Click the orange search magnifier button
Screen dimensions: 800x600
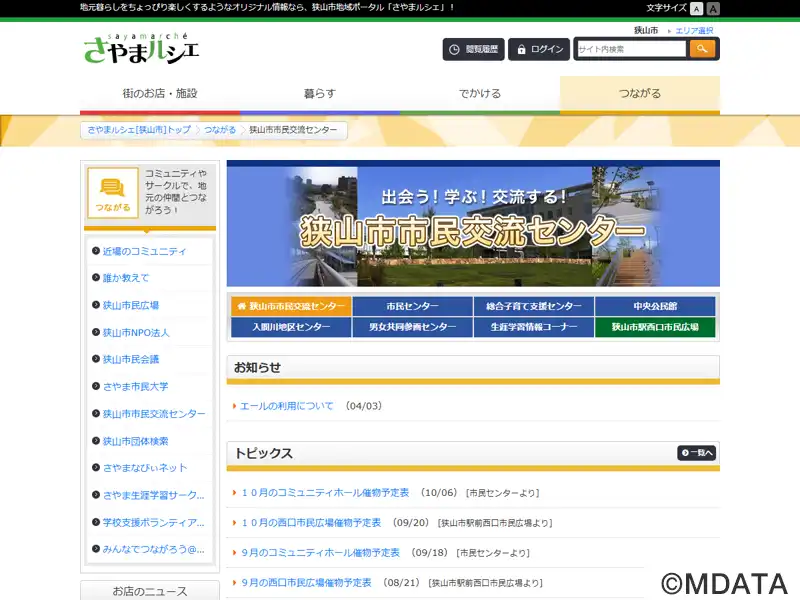pos(703,49)
